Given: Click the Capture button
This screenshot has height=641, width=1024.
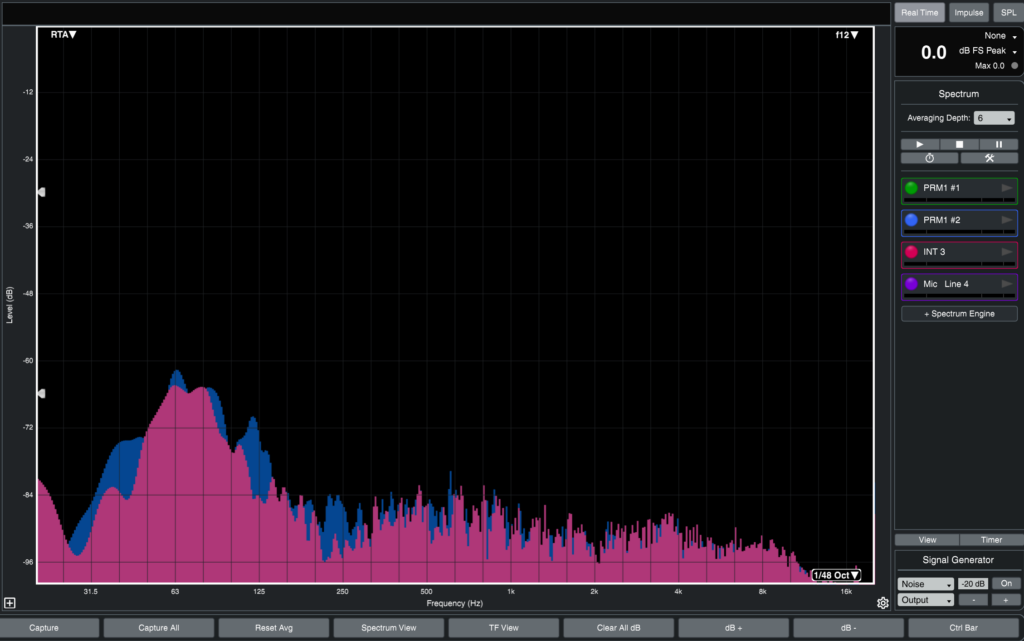Looking at the screenshot, I should pyautogui.click(x=44, y=628).
